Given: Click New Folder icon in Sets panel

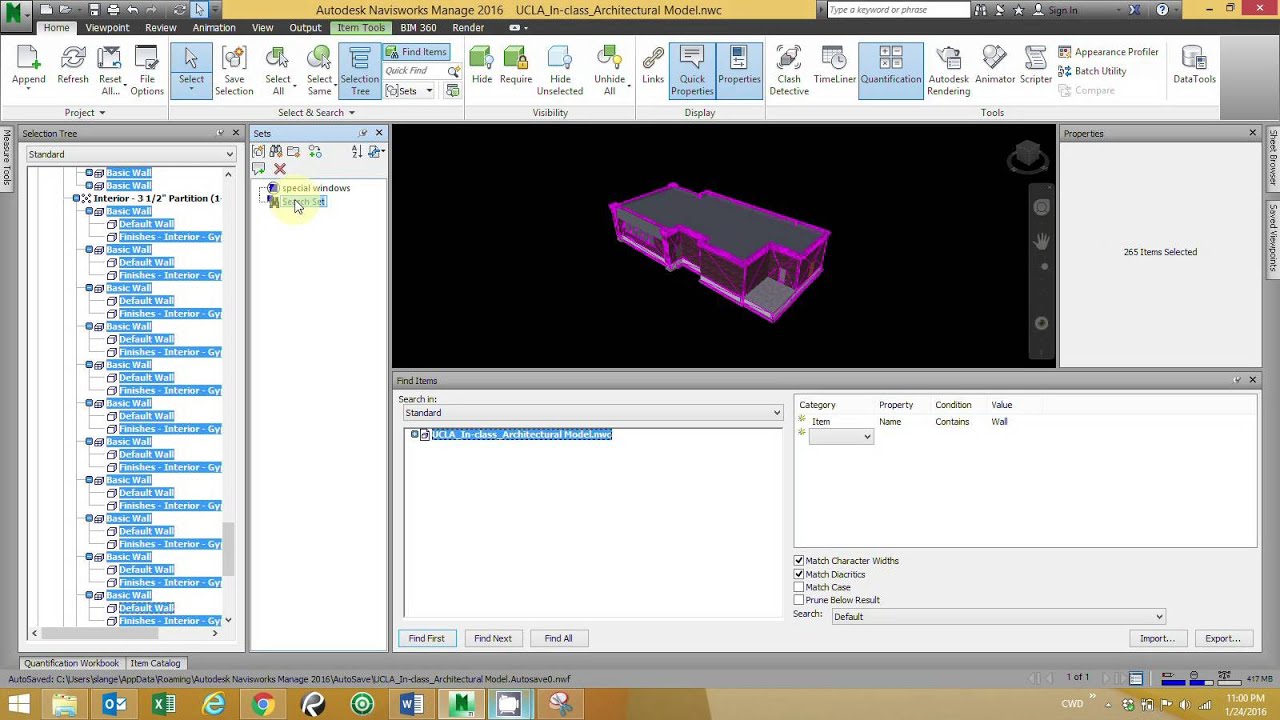Looking at the screenshot, I should [293, 152].
